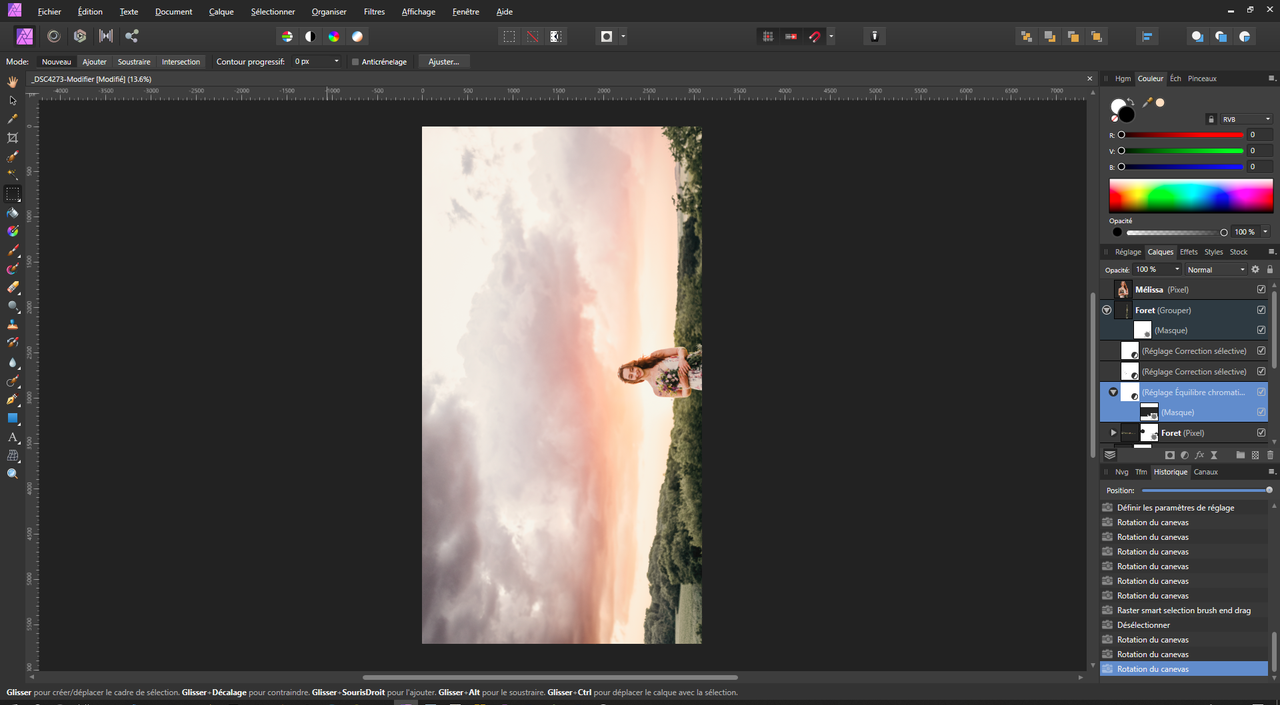
Task: Open the quick mask options dropdown arrow
Action: (x=623, y=36)
